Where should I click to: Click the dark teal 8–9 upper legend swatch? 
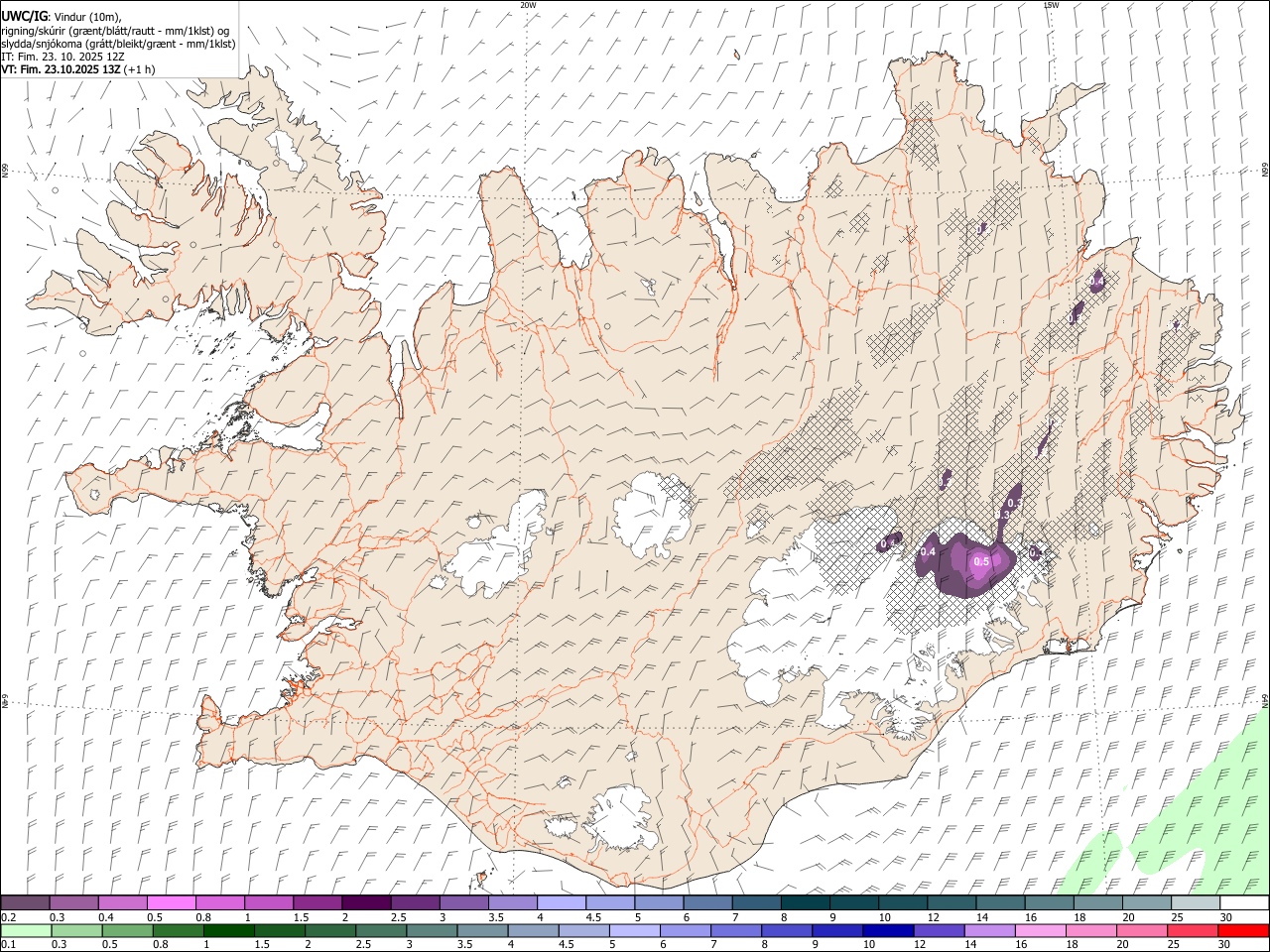(x=805, y=903)
